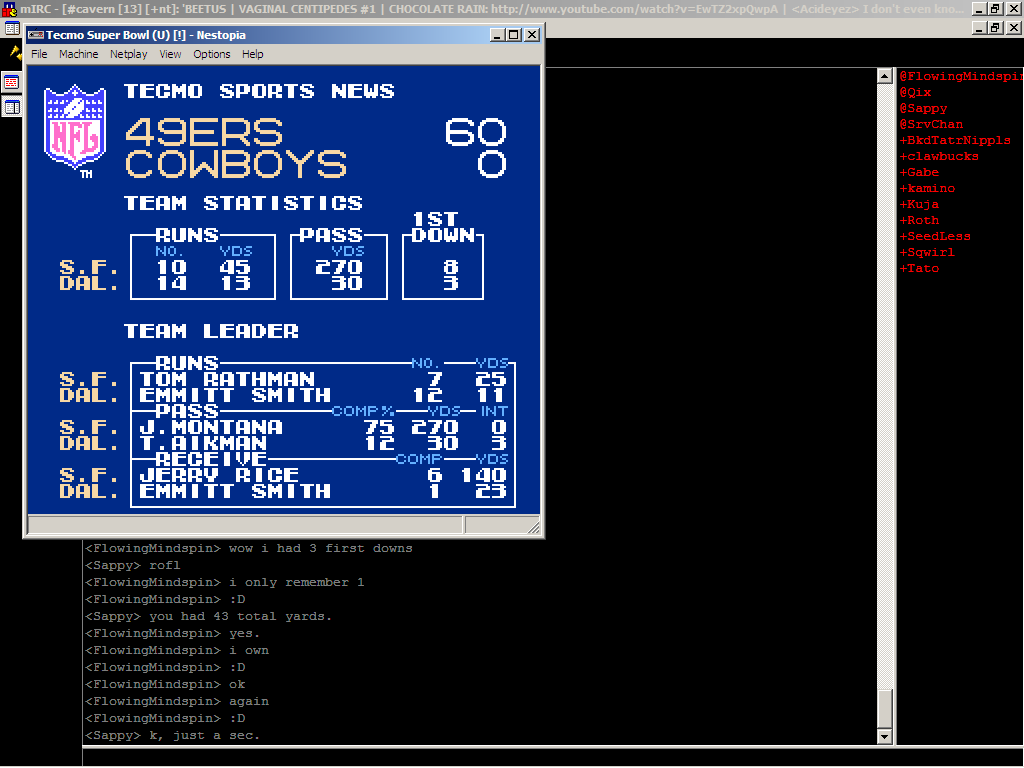
Task: Select @Sappy in the nickname list
Action: (x=923, y=108)
